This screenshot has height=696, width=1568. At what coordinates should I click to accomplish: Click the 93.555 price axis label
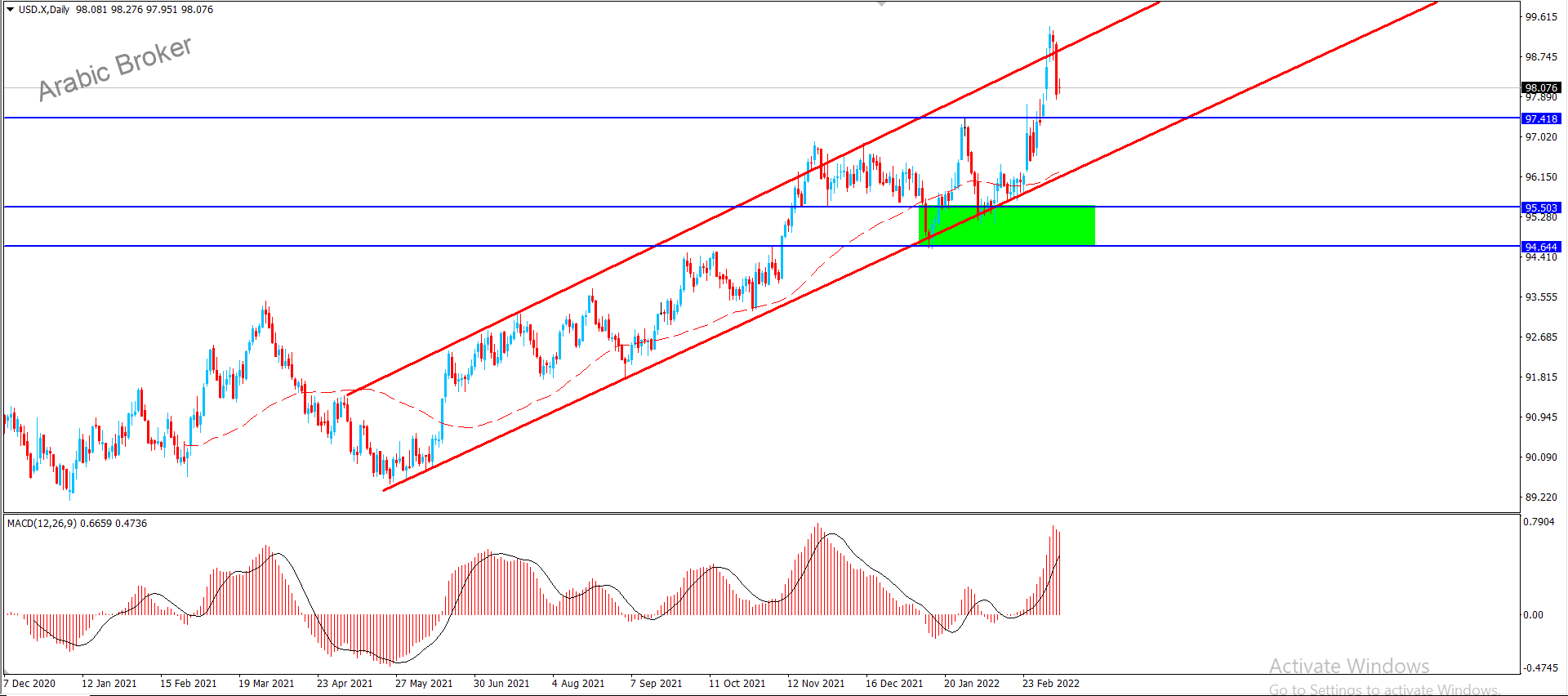[1541, 297]
